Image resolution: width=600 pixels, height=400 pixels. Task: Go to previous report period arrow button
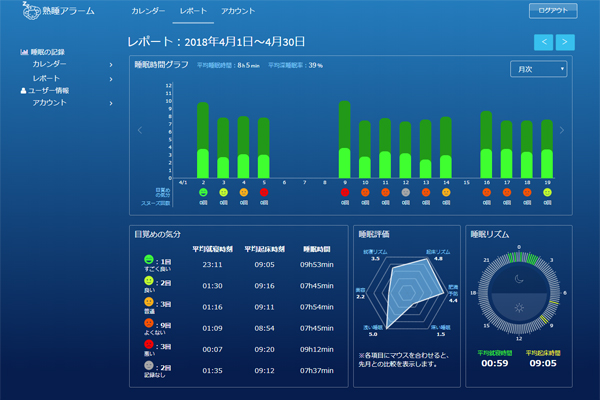pyautogui.click(x=543, y=42)
